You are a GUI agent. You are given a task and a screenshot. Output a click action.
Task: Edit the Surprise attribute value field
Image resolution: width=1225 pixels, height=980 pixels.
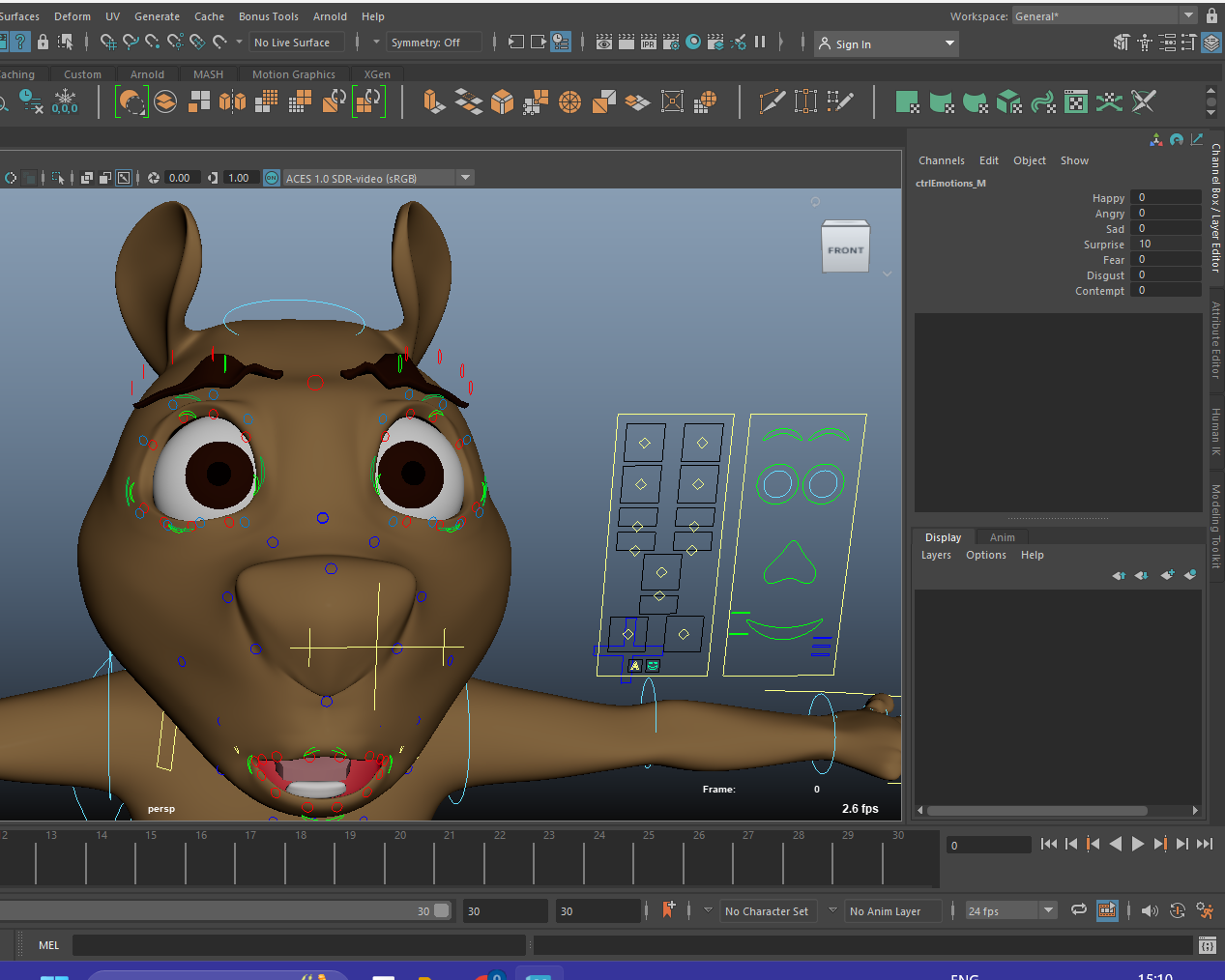tap(1165, 244)
